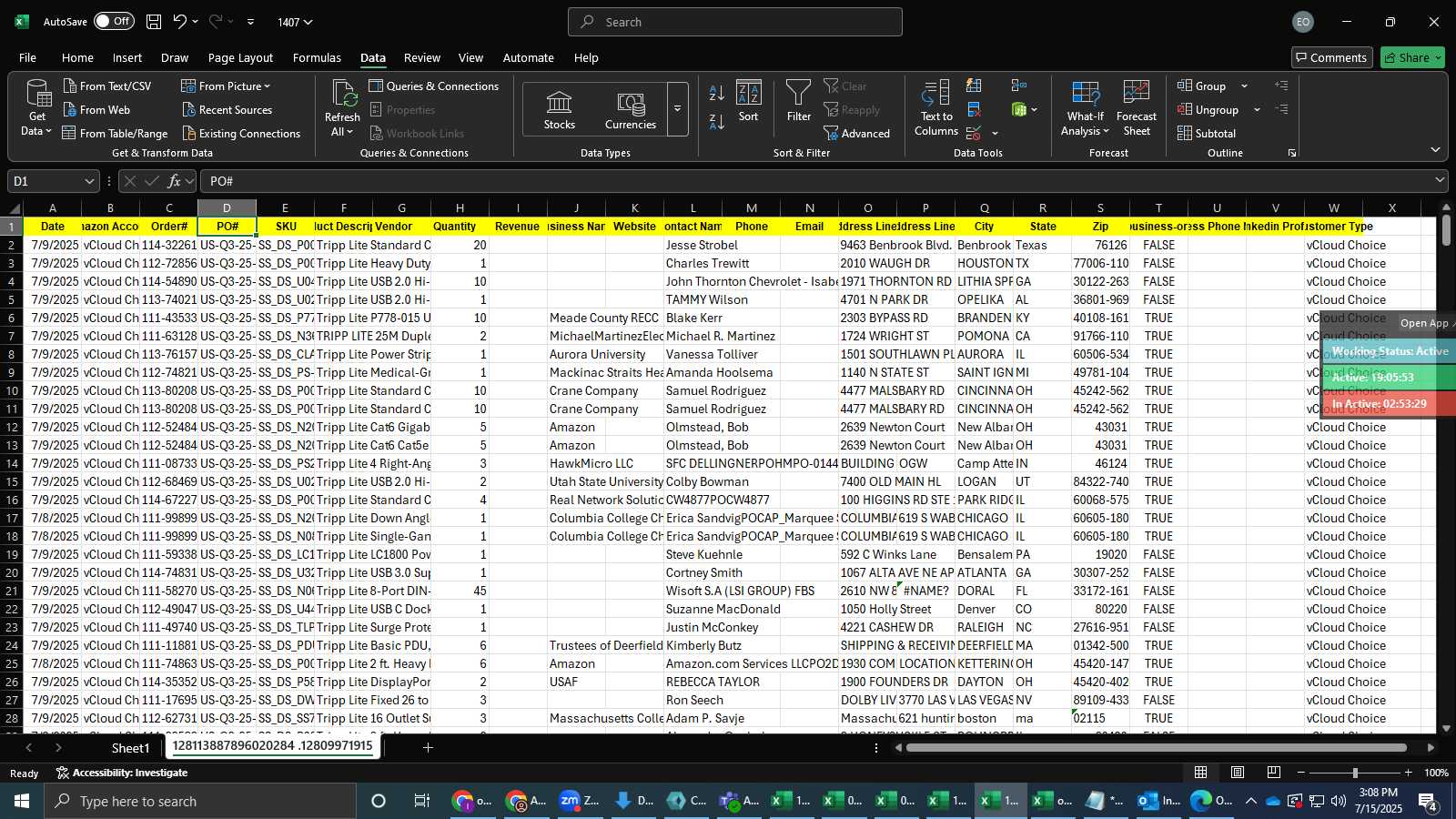1456x819 pixels.
Task: Click the Search box in title bar
Action: (x=735, y=22)
